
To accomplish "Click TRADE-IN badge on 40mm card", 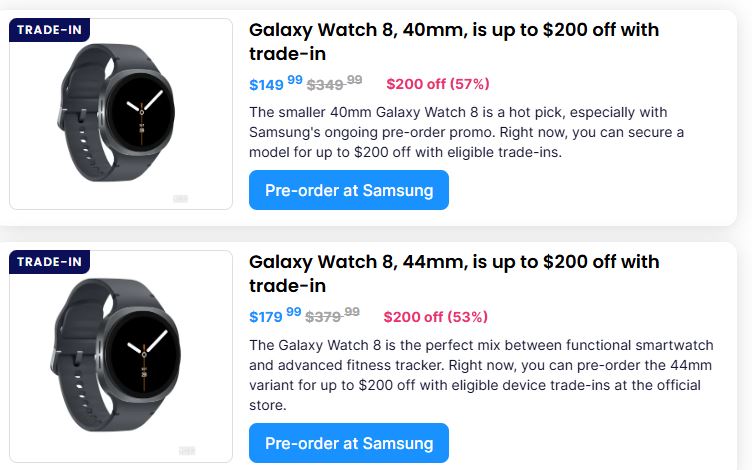I will (49, 30).
